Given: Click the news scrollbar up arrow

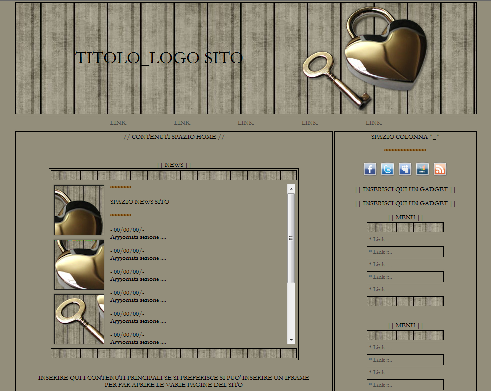Looking at the screenshot, I should (291, 189).
